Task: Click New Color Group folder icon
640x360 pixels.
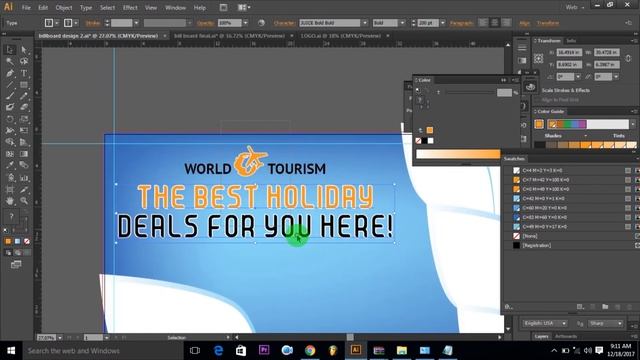Action: click(605, 307)
